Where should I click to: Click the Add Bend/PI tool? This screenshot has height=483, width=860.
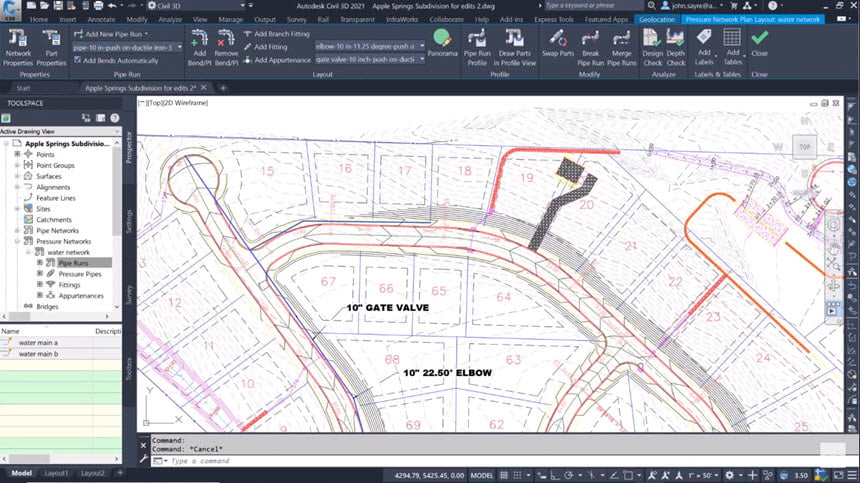coord(200,48)
